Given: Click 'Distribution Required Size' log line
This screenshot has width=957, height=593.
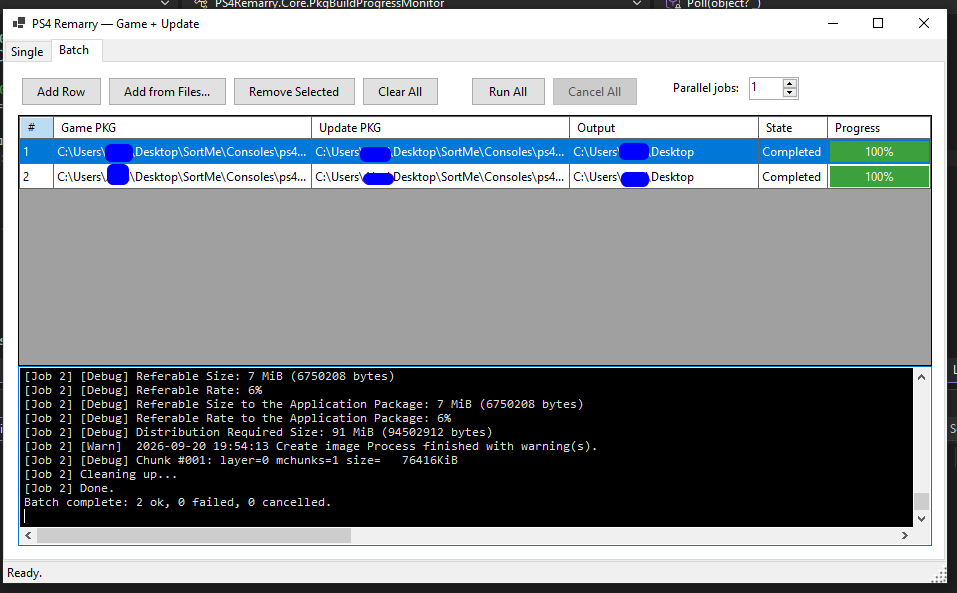Looking at the screenshot, I should click(258, 432).
